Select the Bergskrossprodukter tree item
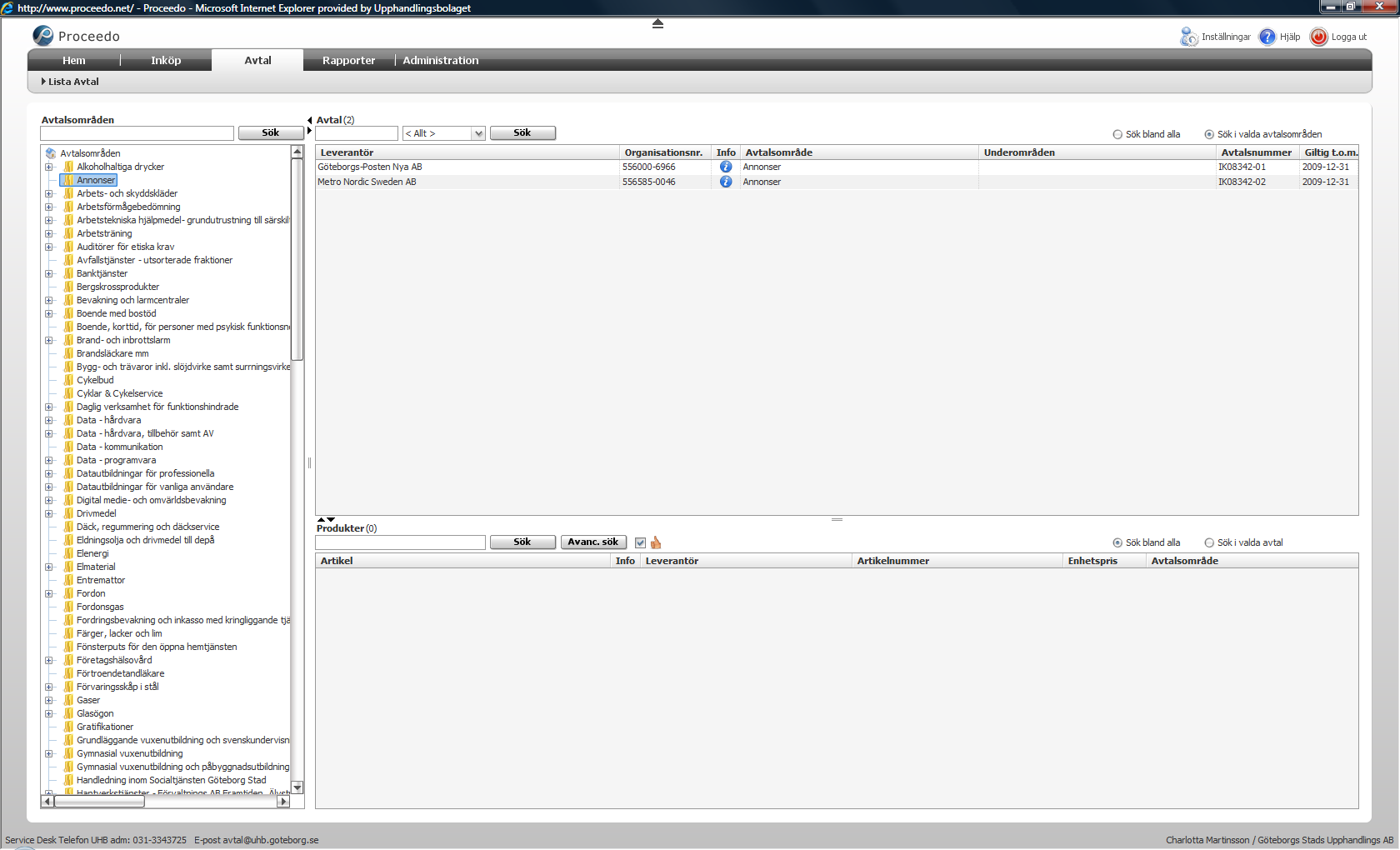Viewport: 1400px width, 850px height. pos(117,287)
